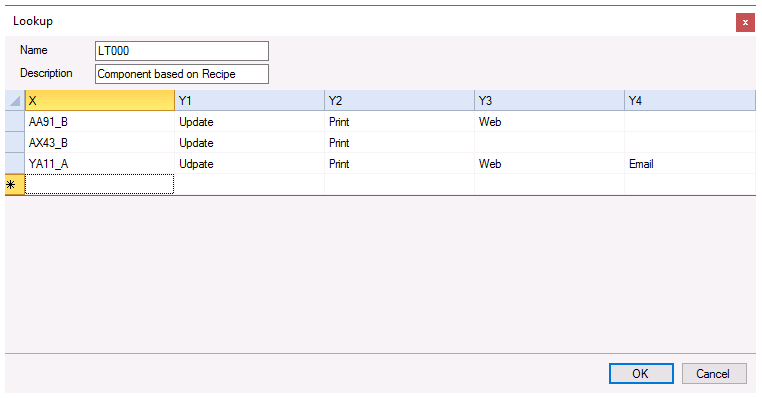Click empty Y3 cell of AX43_B row
This screenshot has width=762, height=398.
pos(549,142)
